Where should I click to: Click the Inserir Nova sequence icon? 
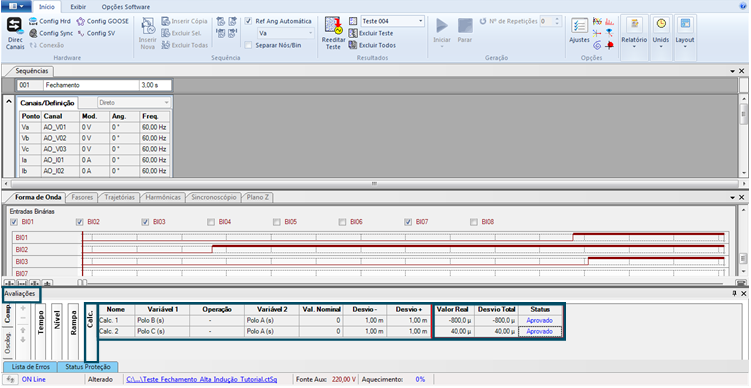point(148,34)
